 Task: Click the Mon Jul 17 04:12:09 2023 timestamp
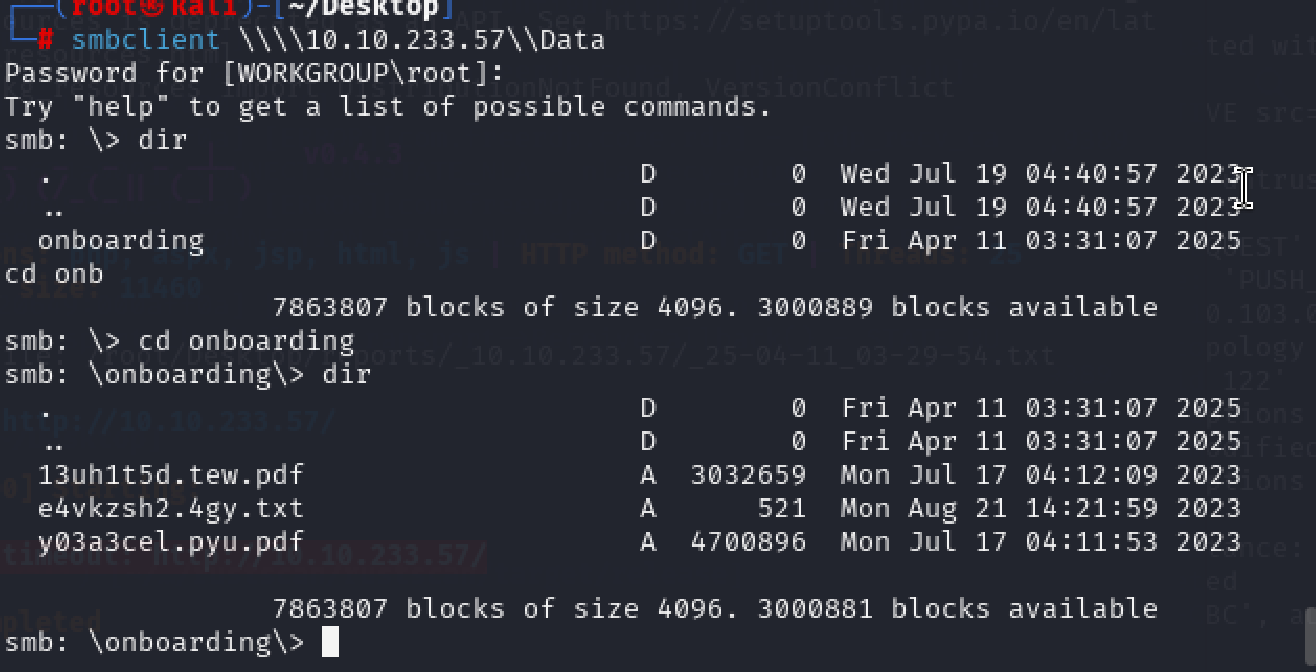(x=1041, y=474)
